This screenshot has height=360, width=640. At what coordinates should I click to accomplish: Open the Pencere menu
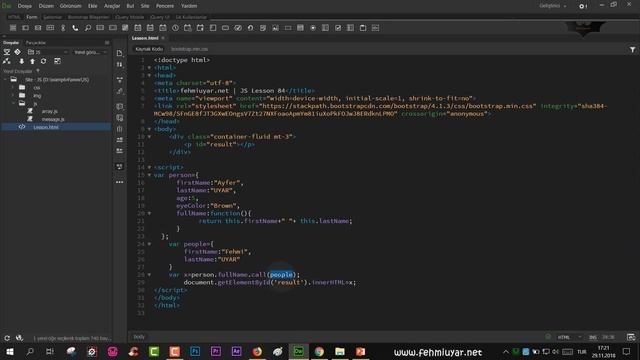click(x=165, y=6)
